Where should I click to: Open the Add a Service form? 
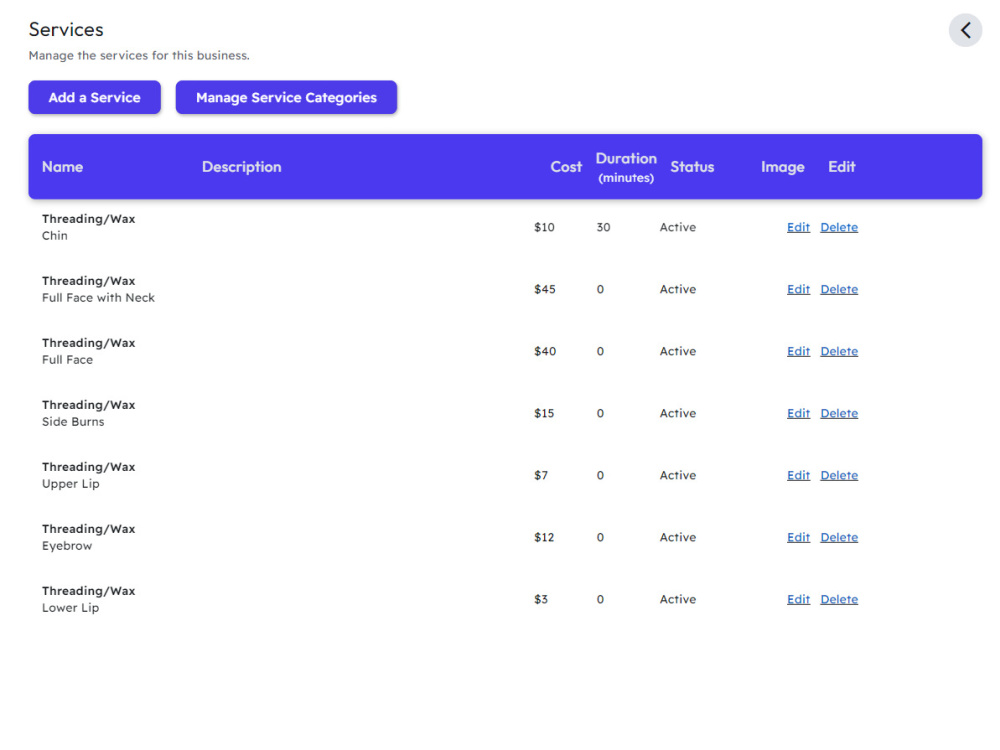pyautogui.click(x=94, y=98)
